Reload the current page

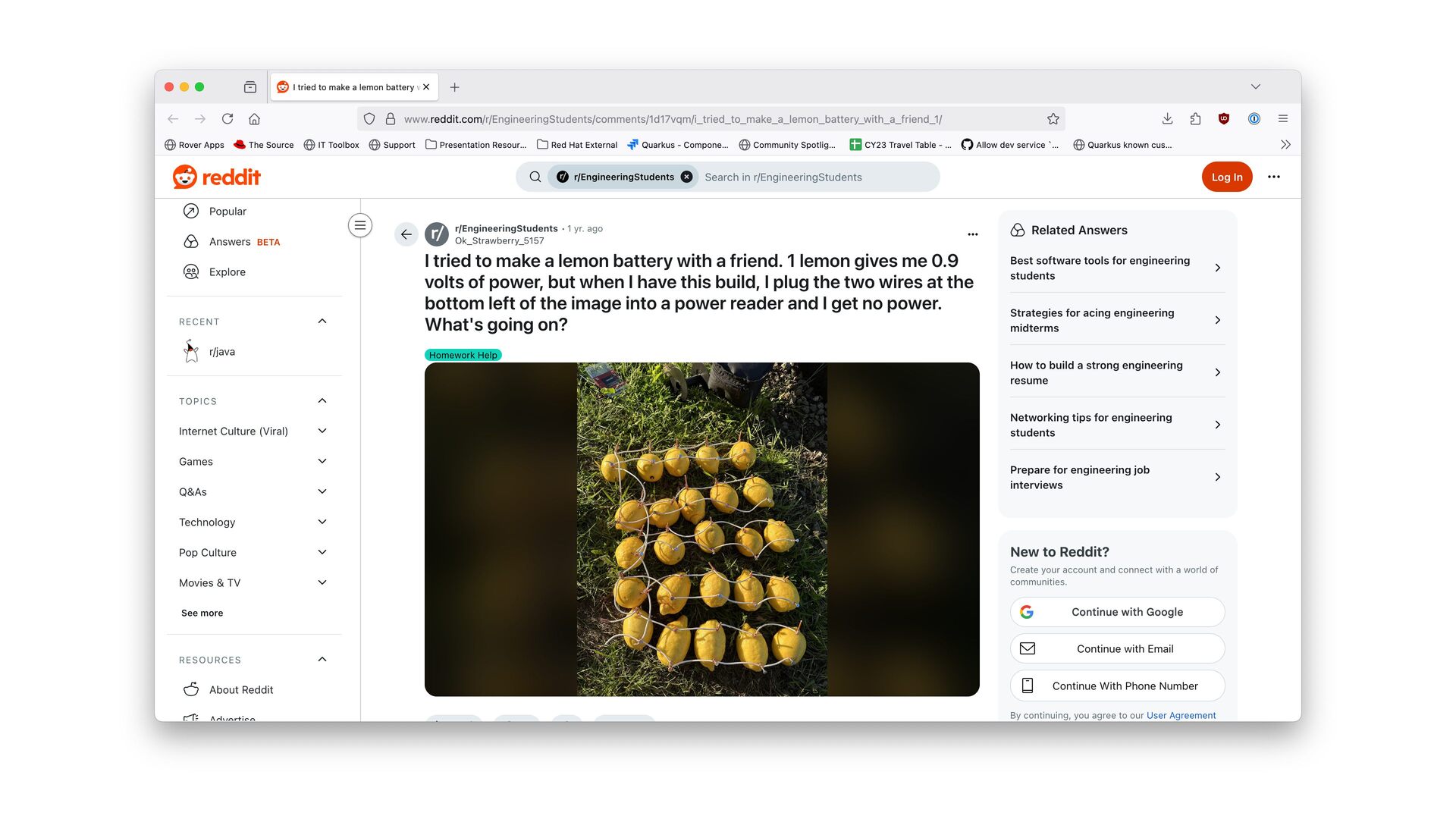(x=227, y=119)
